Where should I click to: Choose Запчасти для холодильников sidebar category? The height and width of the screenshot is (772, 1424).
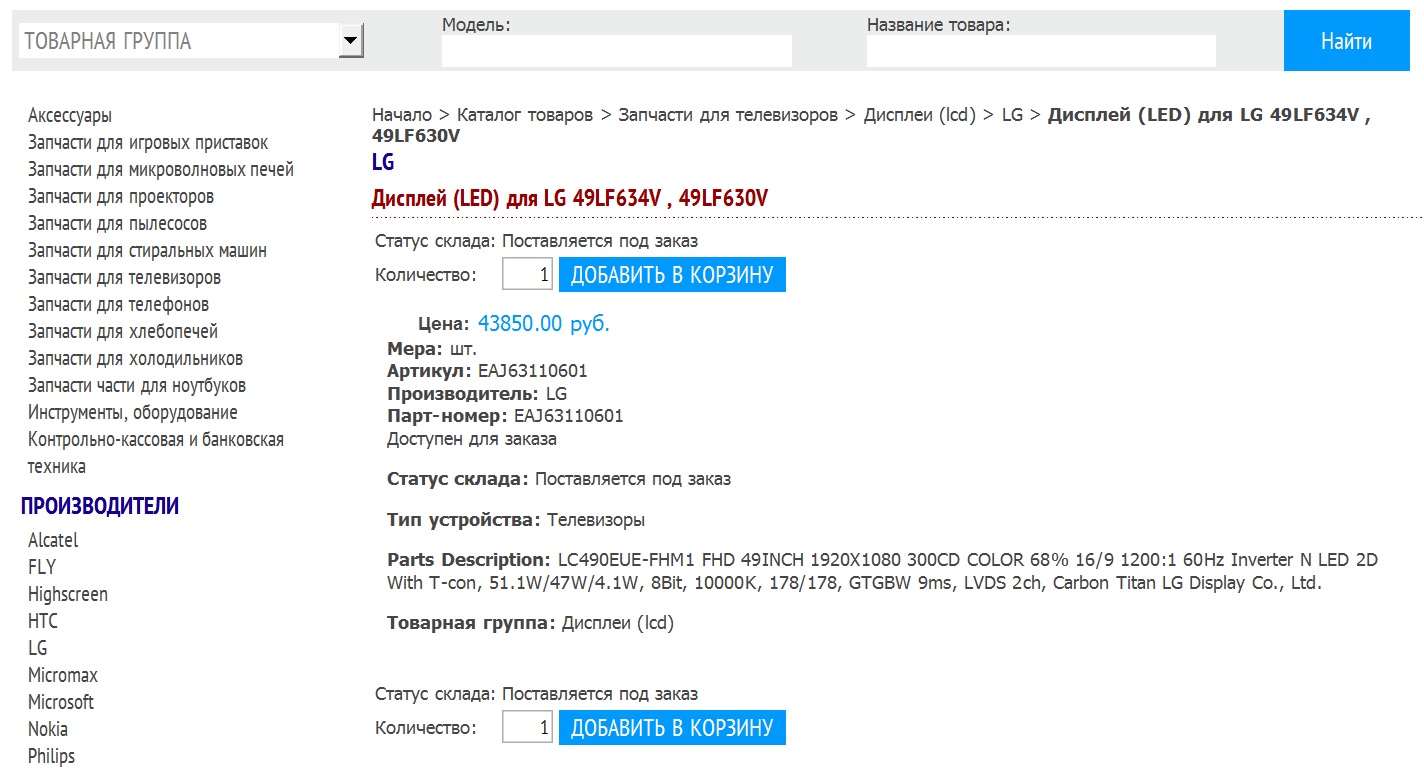click(x=135, y=359)
